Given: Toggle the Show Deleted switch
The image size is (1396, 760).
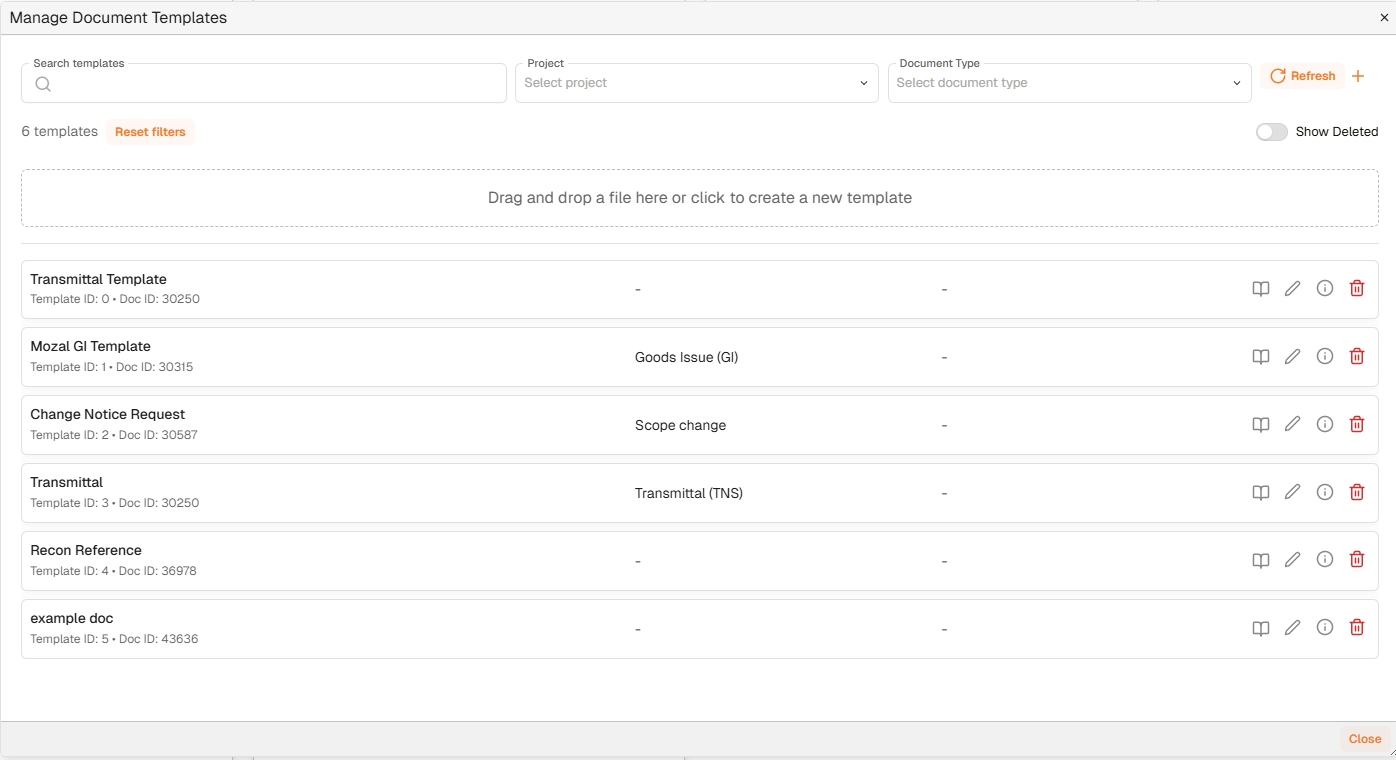Looking at the screenshot, I should [1272, 132].
